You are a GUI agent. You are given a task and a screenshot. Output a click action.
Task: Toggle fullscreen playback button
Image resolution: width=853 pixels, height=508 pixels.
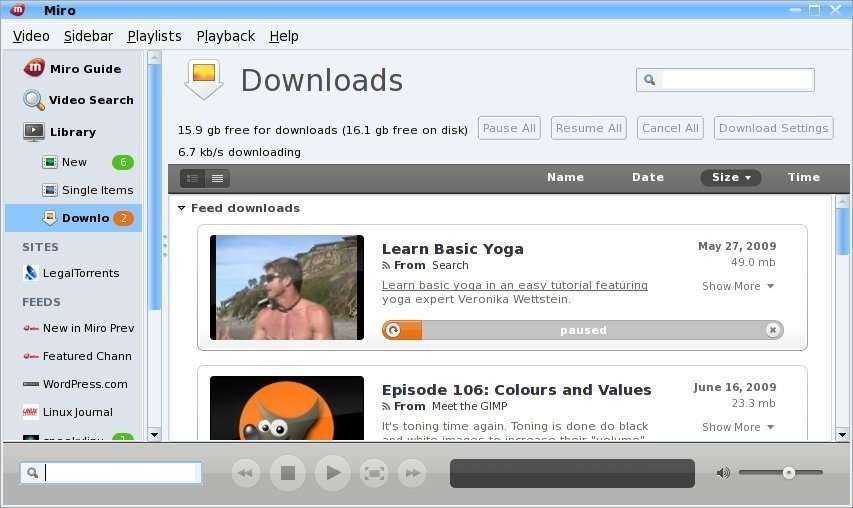click(x=374, y=473)
